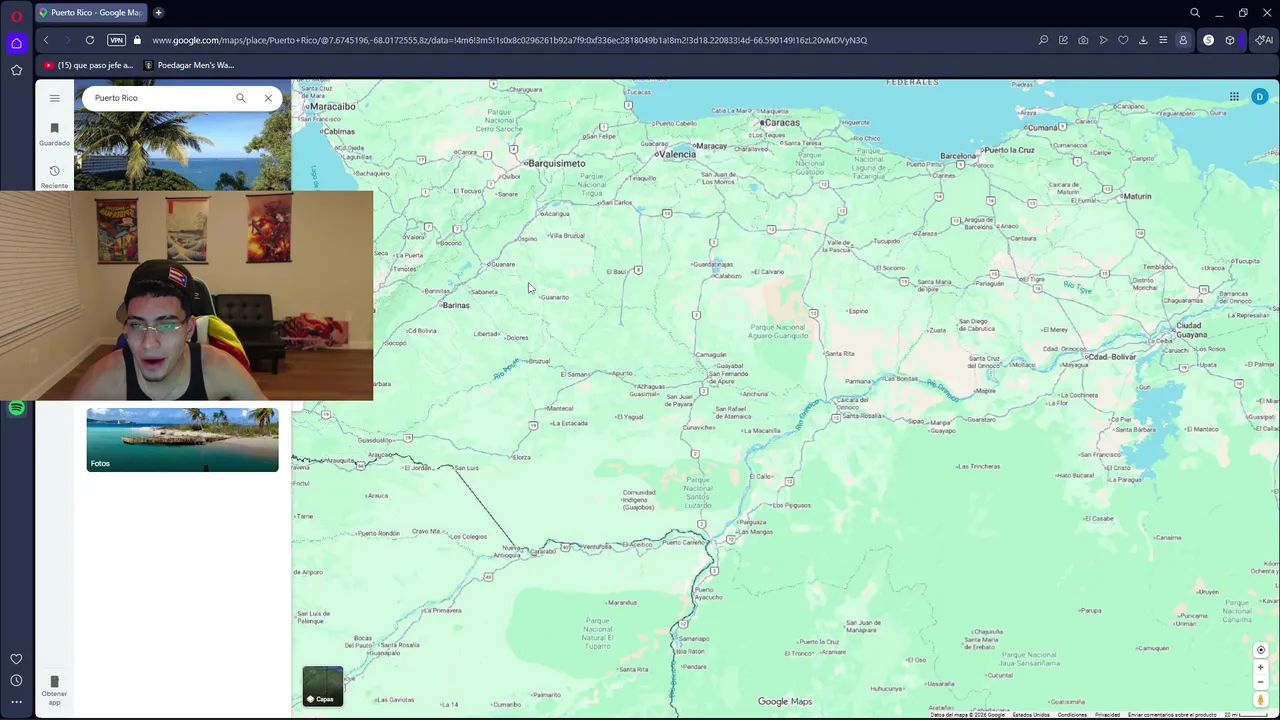Open the browser profile person icon
1280x720 pixels.
[1183, 40]
